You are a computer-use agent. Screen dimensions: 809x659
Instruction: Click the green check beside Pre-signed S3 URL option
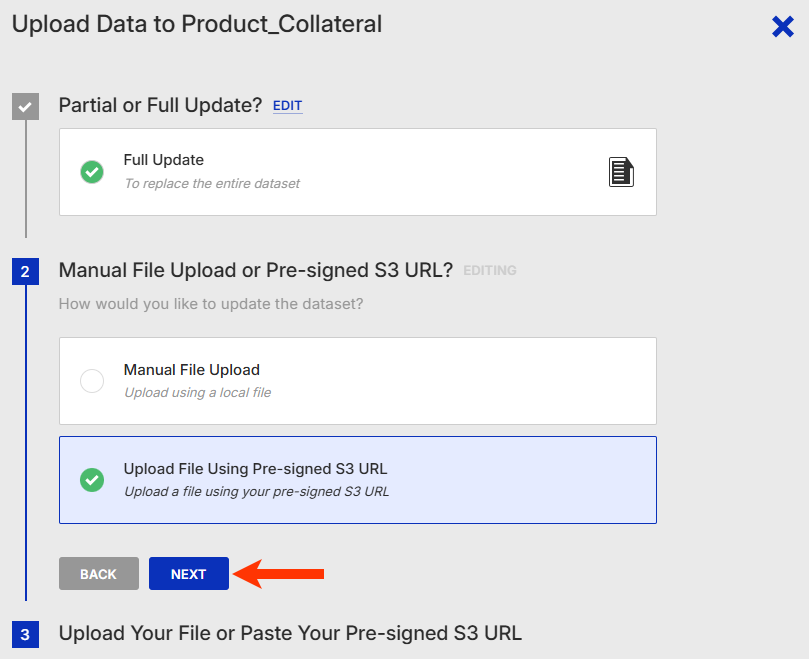tap(92, 480)
